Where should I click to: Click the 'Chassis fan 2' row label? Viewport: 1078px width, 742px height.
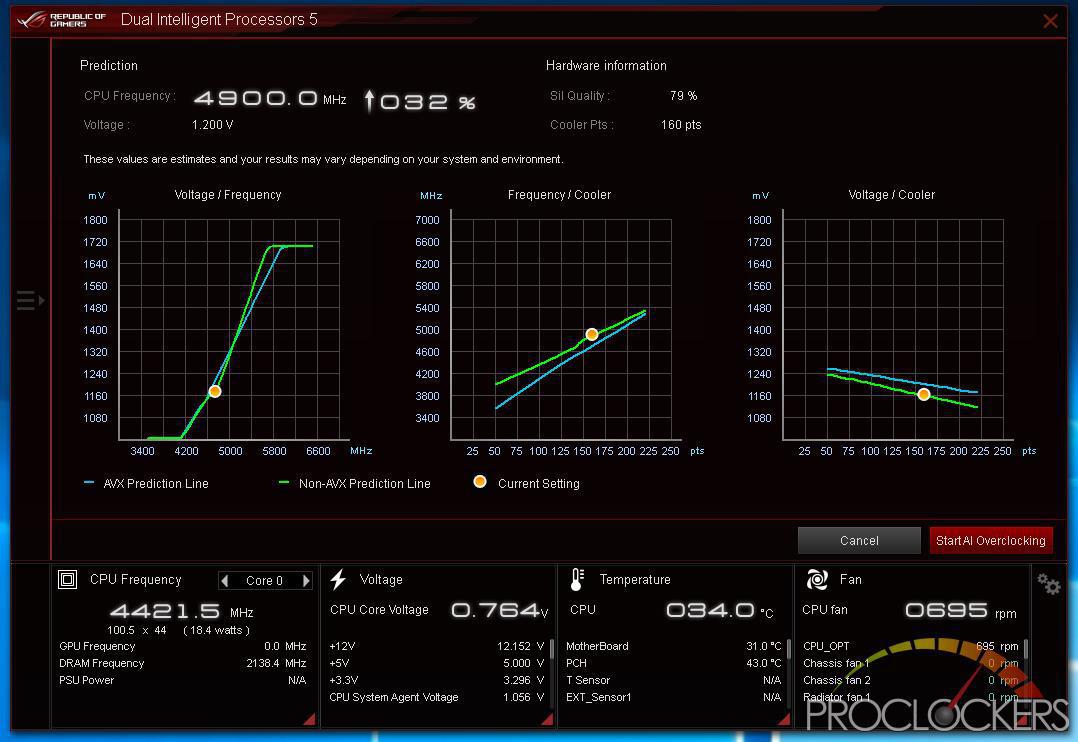point(837,680)
